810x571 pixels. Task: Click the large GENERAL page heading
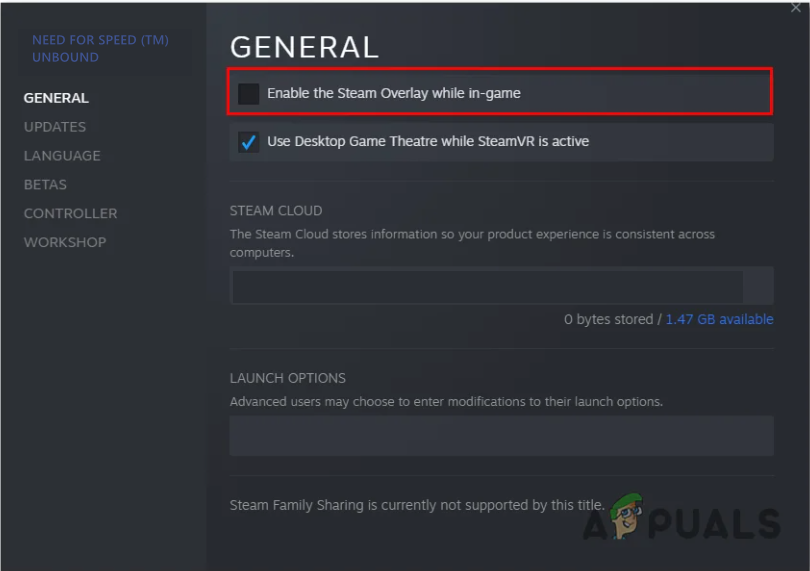click(304, 47)
